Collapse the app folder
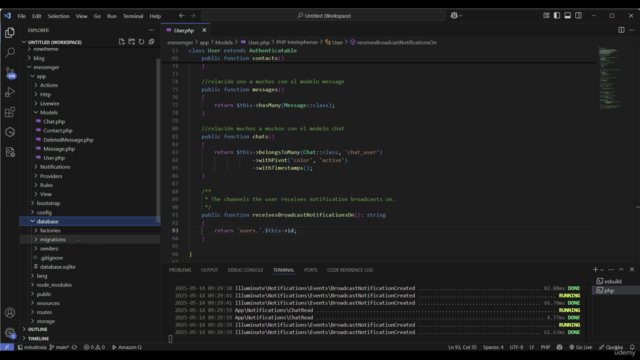The height and width of the screenshot is (360, 640). [42, 76]
